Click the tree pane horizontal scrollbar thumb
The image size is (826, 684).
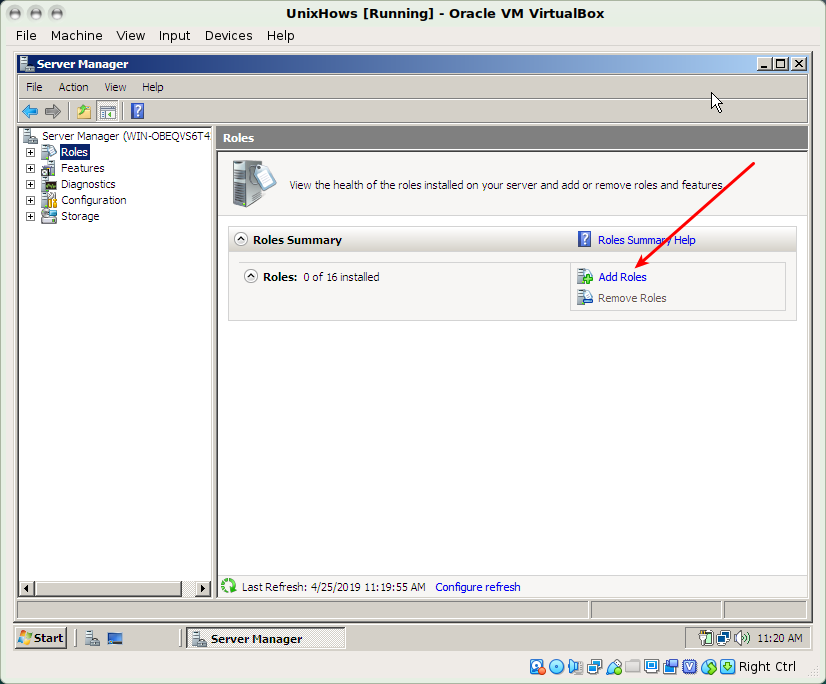(x=108, y=588)
